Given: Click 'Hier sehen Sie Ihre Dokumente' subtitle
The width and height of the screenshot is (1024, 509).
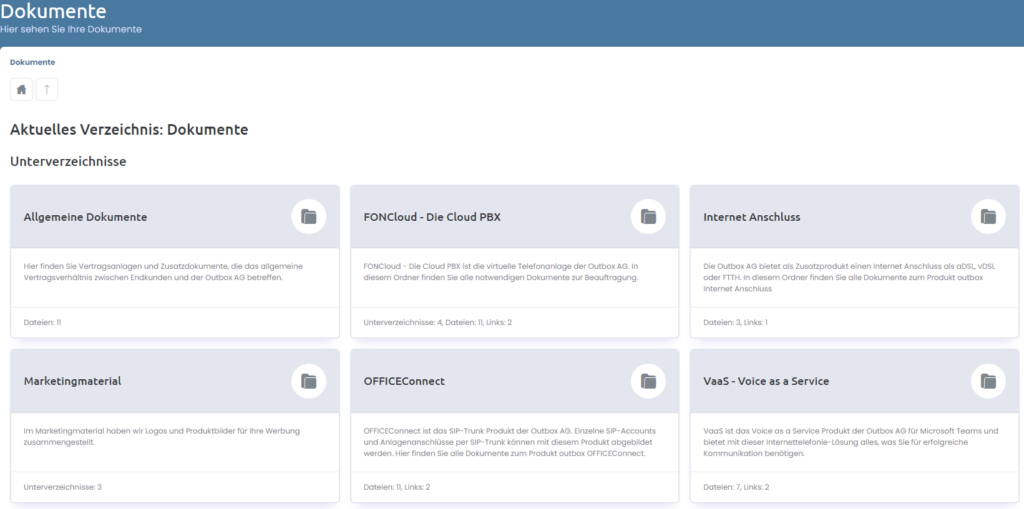Looking at the screenshot, I should pos(71,29).
